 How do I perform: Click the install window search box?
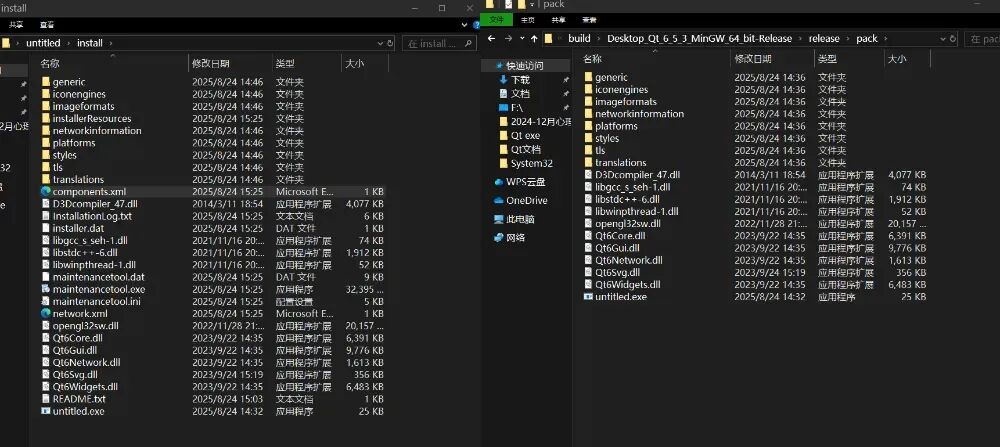(x=439, y=43)
